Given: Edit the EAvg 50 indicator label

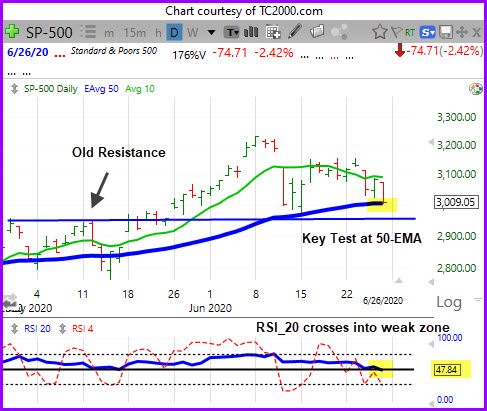Looking at the screenshot, I should pyautogui.click(x=101, y=89).
